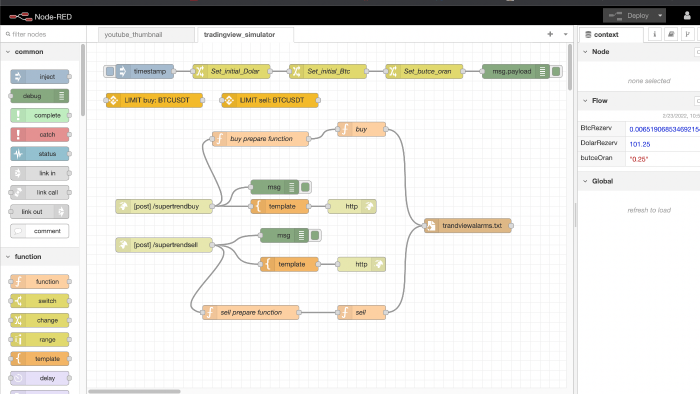Viewport: 700px width, 394px height.
Task: Collapse the Flow context section
Action: tap(585, 101)
